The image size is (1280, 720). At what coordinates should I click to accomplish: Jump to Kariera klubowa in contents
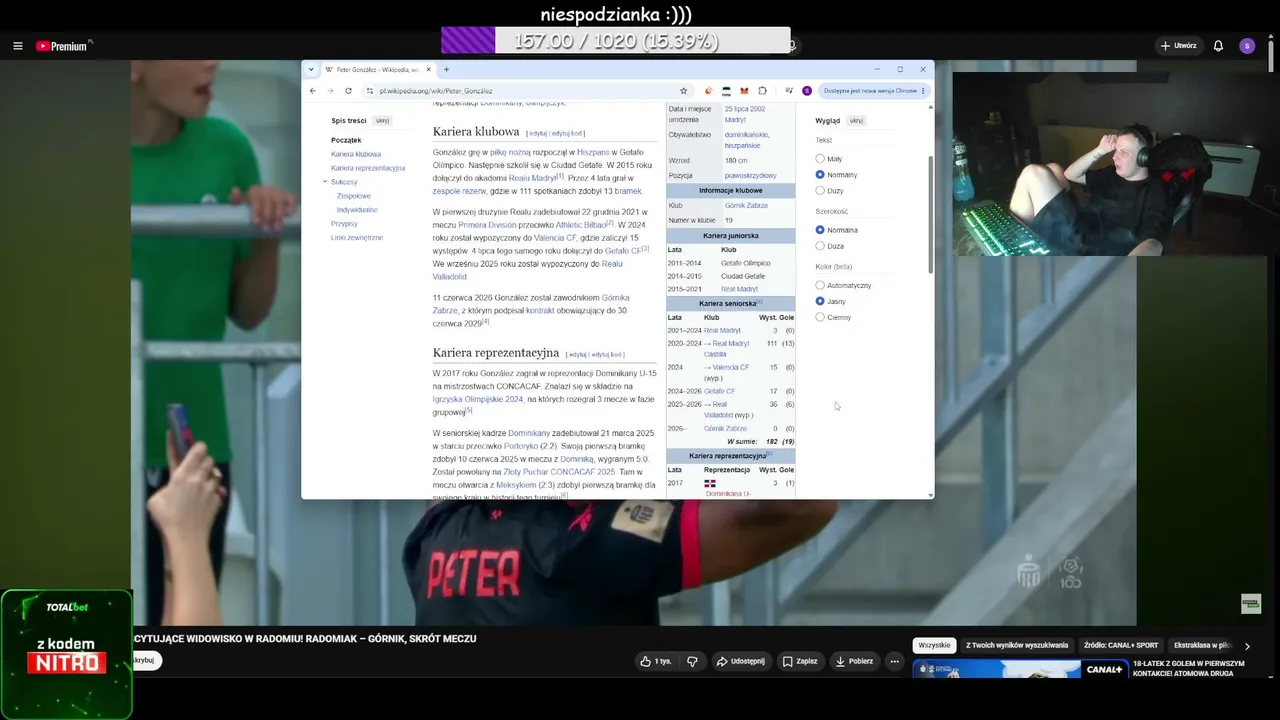[356, 154]
